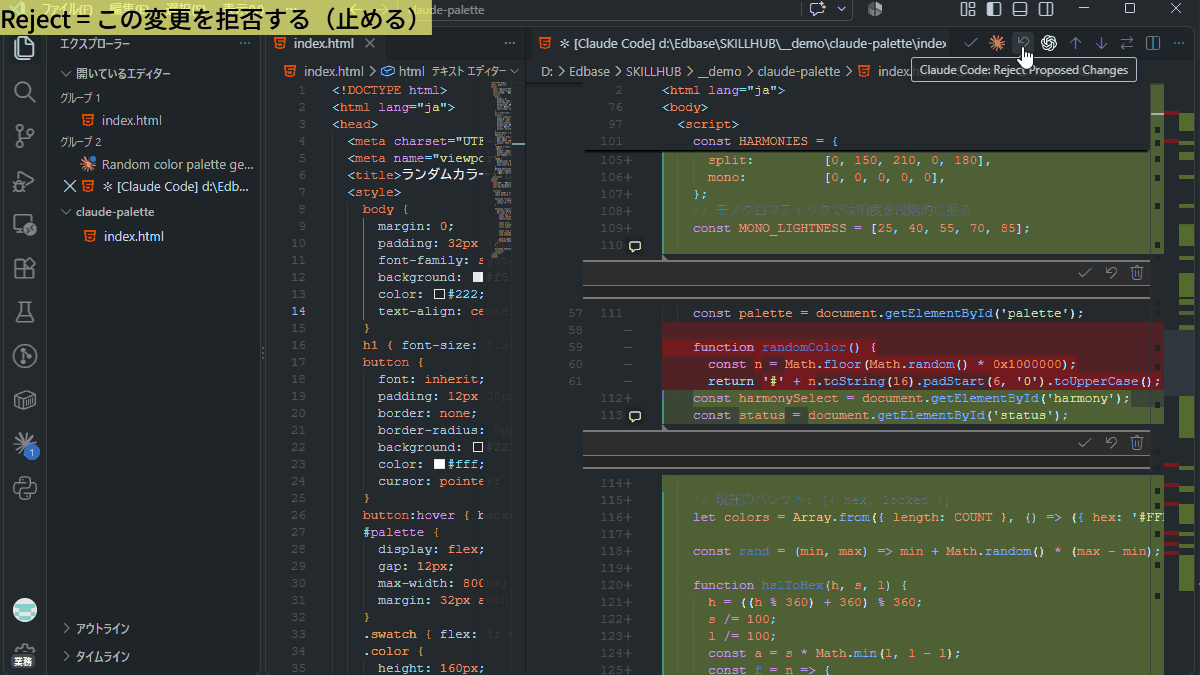
Task: Open the Python activity bar view
Action: pyautogui.click(x=25, y=488)
